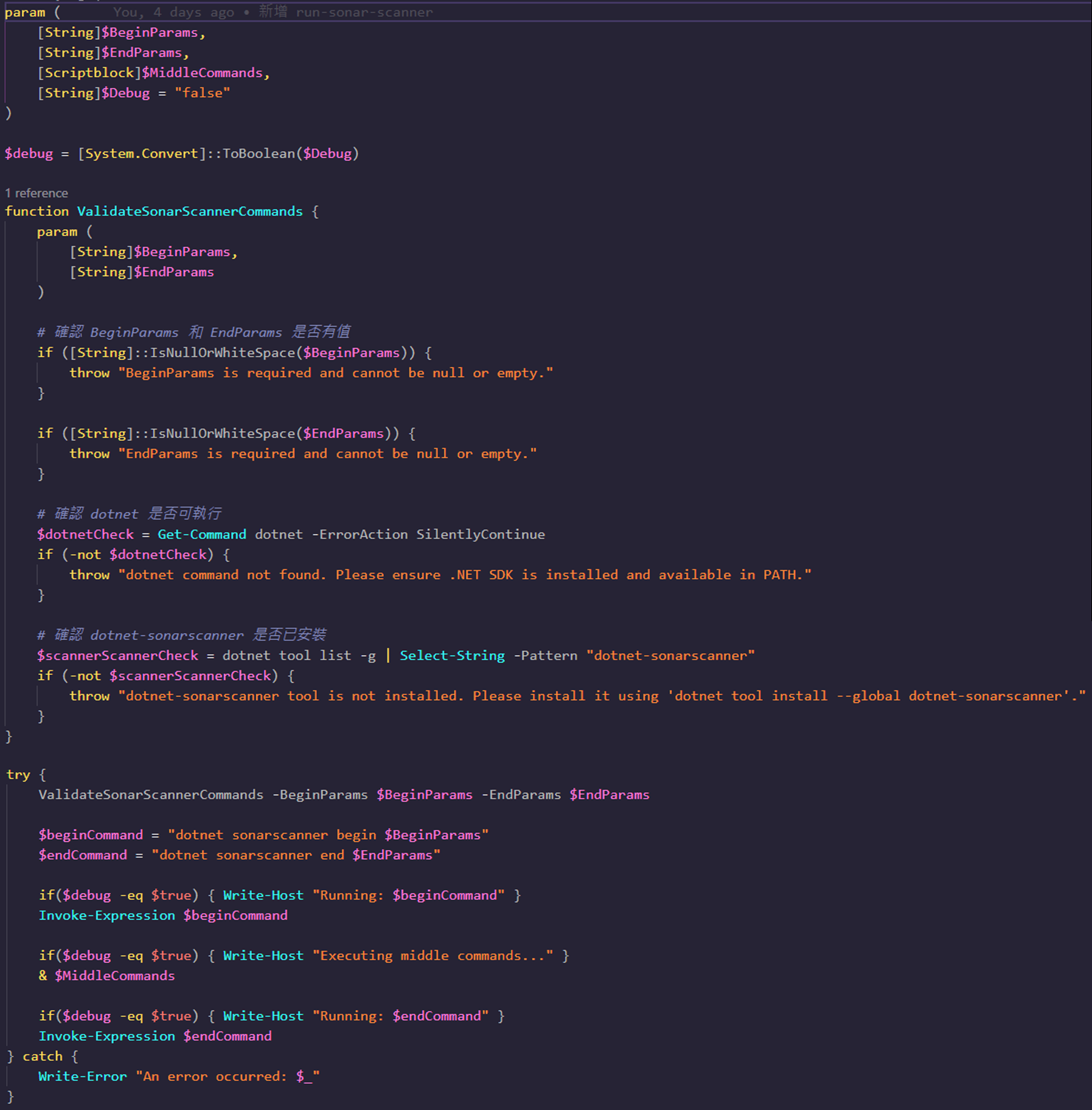Click the -Pattern parameter of Select-String
1092x1110 pixels.
[x=545, y=656]
